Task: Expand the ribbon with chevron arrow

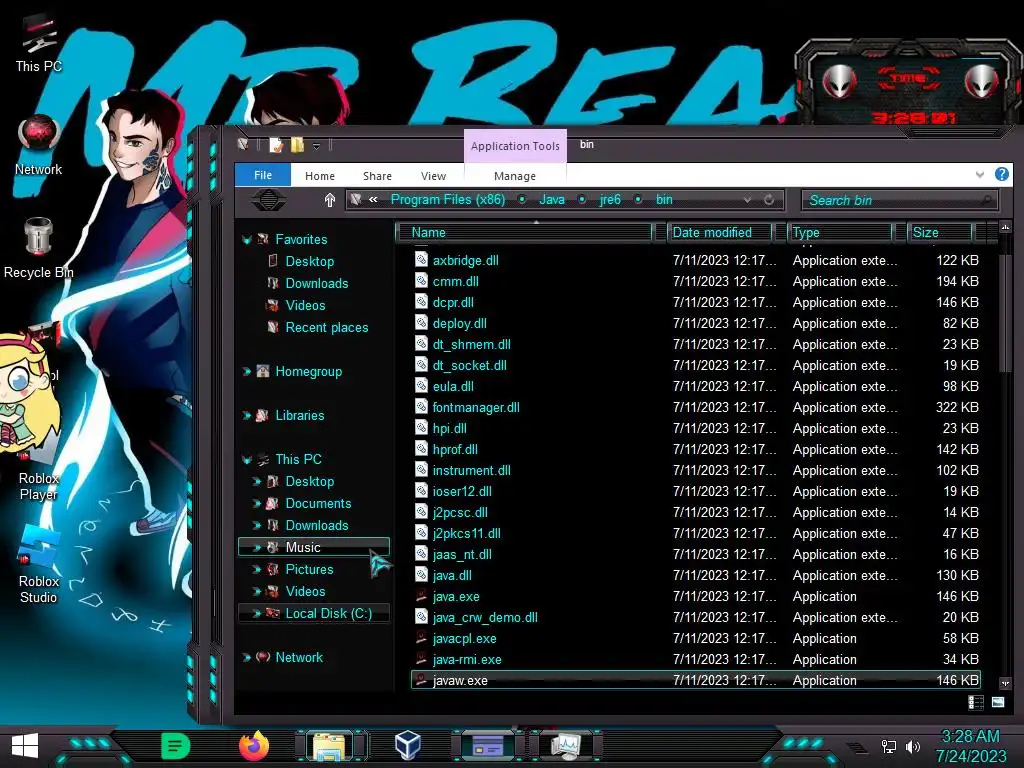Action: click(x=980, y=174)
